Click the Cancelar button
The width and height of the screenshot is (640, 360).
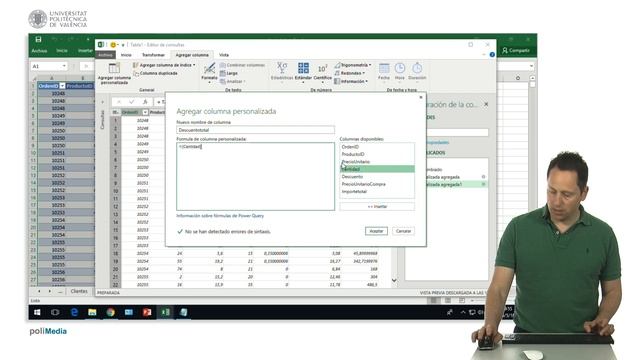coord(403,231)
